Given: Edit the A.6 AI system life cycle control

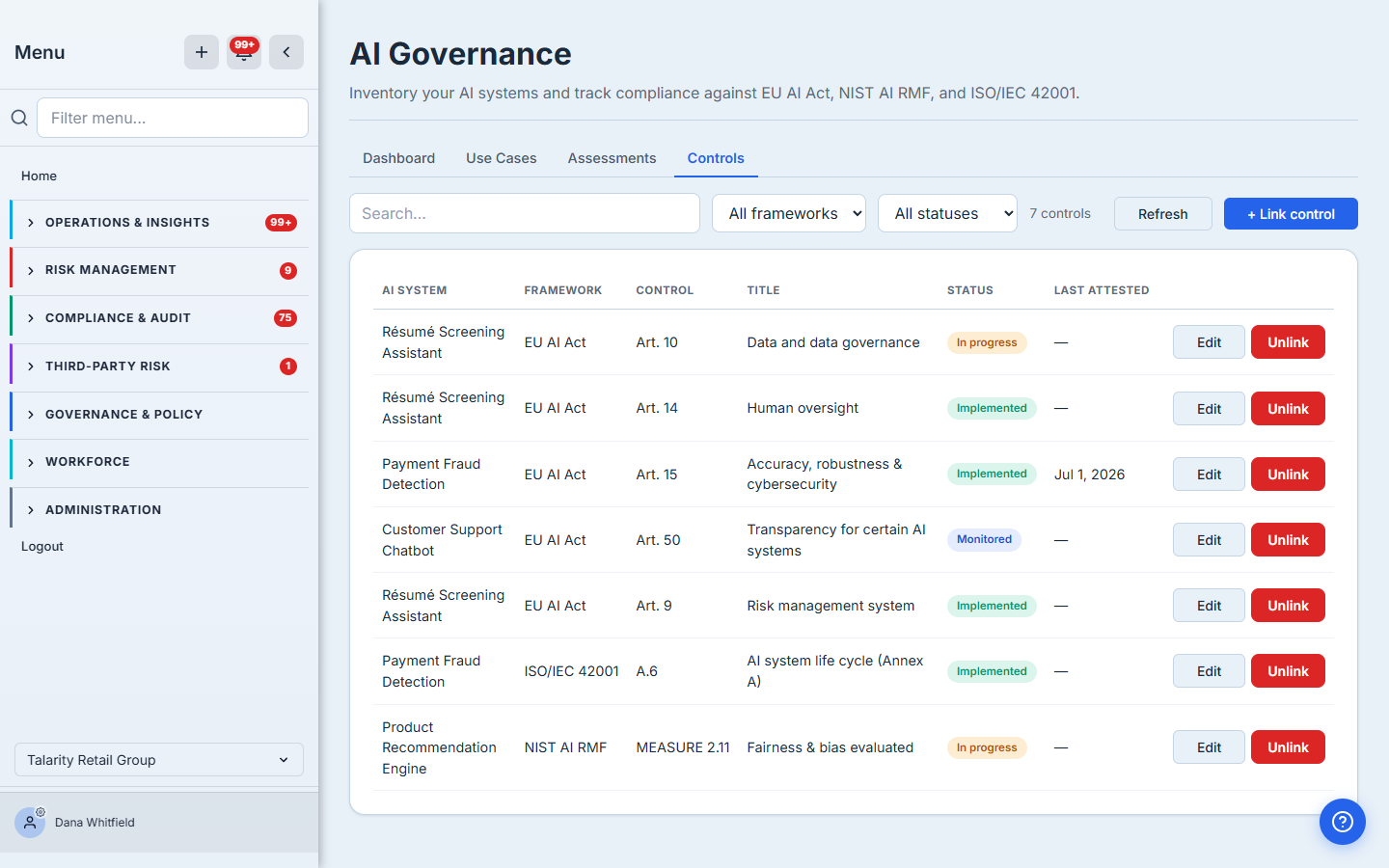Looking at the screenshot, I should pos(1209,671).
